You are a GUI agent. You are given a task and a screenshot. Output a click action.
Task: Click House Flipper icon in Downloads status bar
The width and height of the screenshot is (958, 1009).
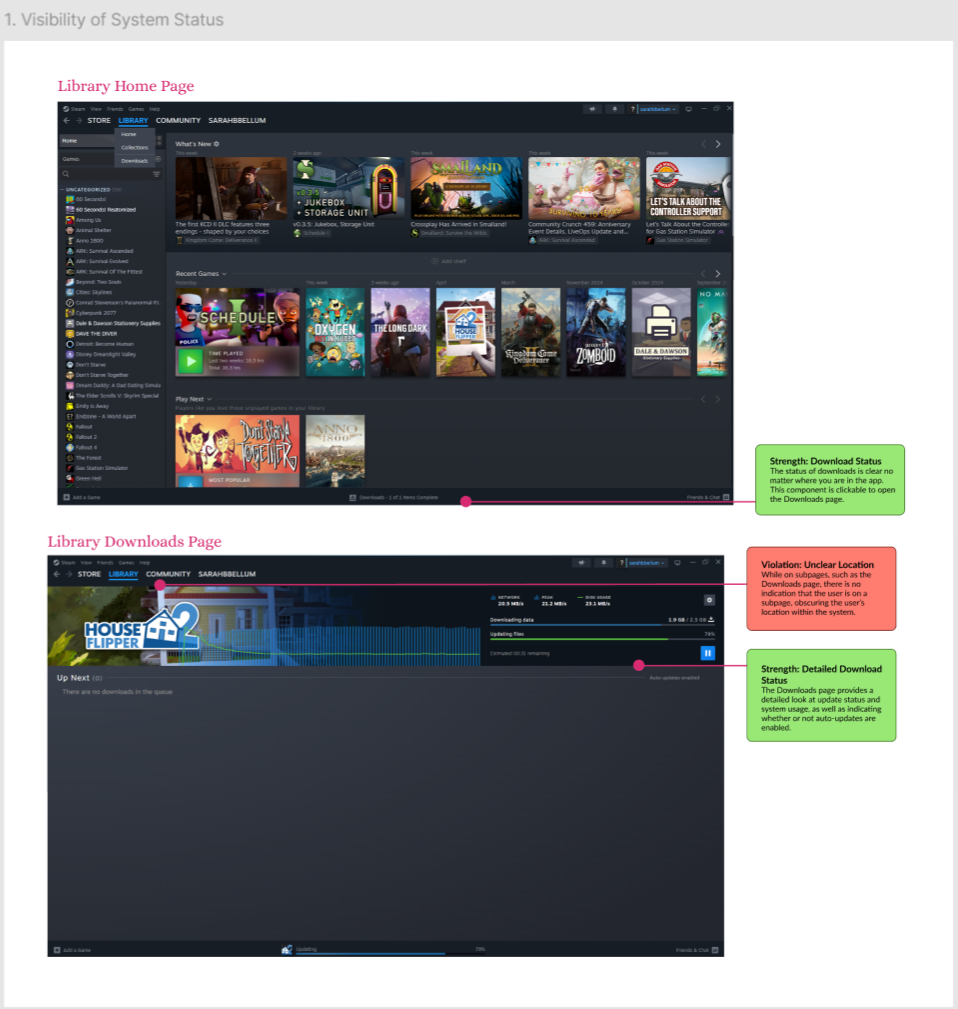click(x=287, y=950)
